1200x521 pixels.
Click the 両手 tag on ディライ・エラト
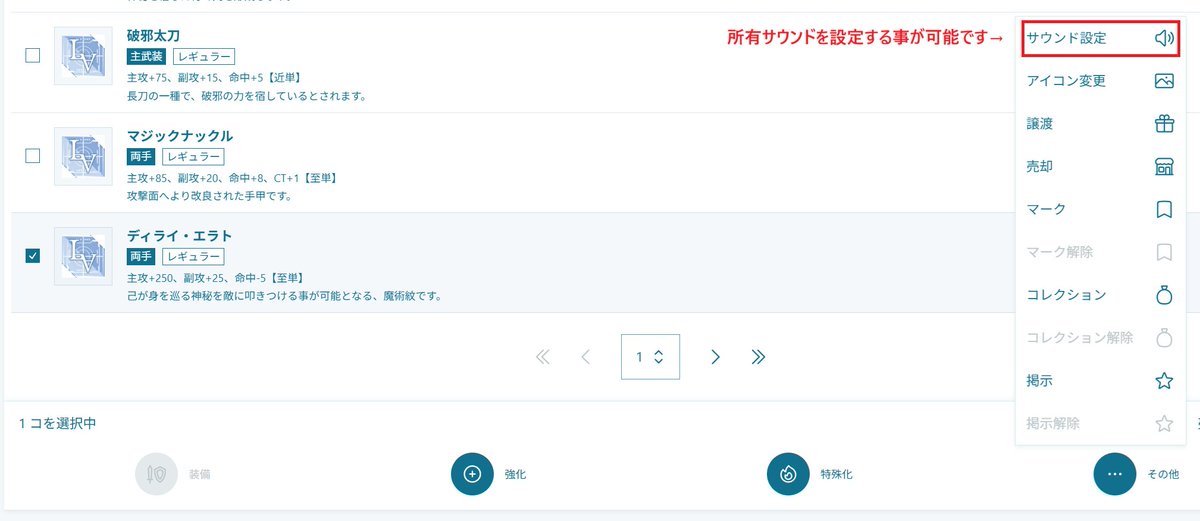pos(141,257)
